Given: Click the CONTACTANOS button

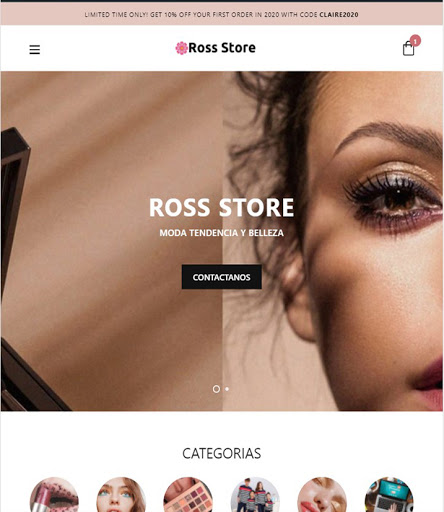Looking at the screenshot, I should coord(222,277).
